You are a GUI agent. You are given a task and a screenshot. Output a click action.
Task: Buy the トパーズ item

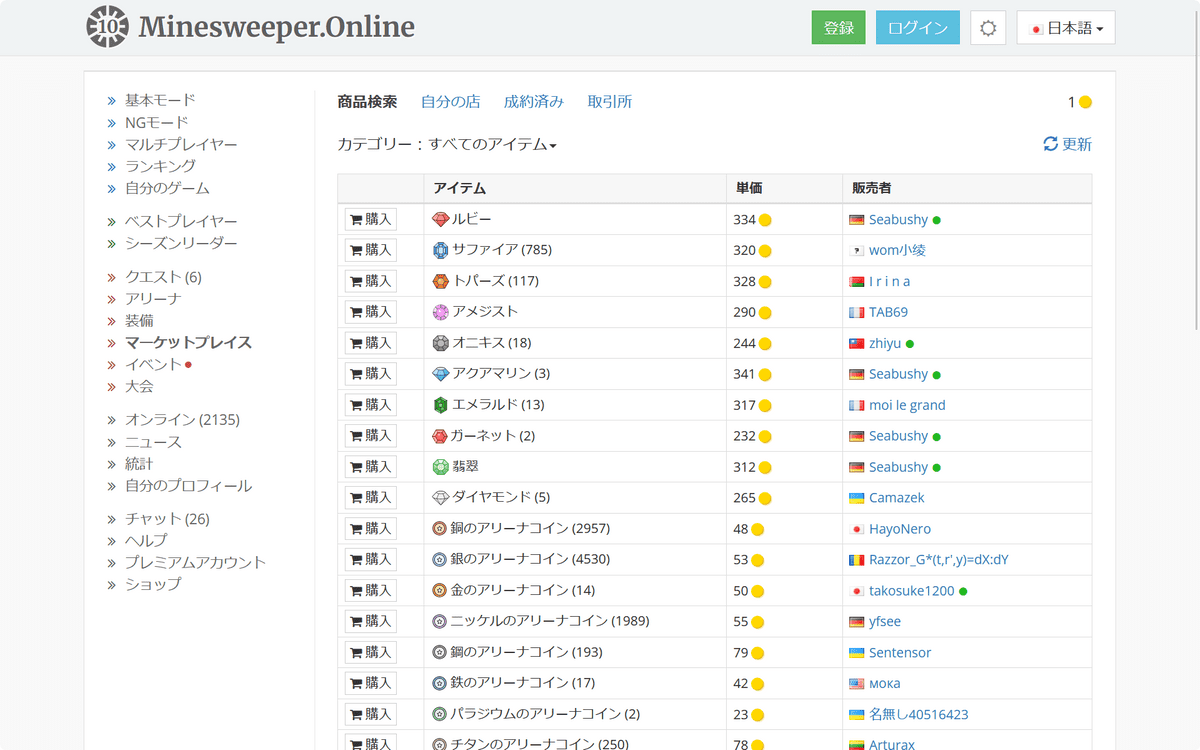click(x=370, y=281)
